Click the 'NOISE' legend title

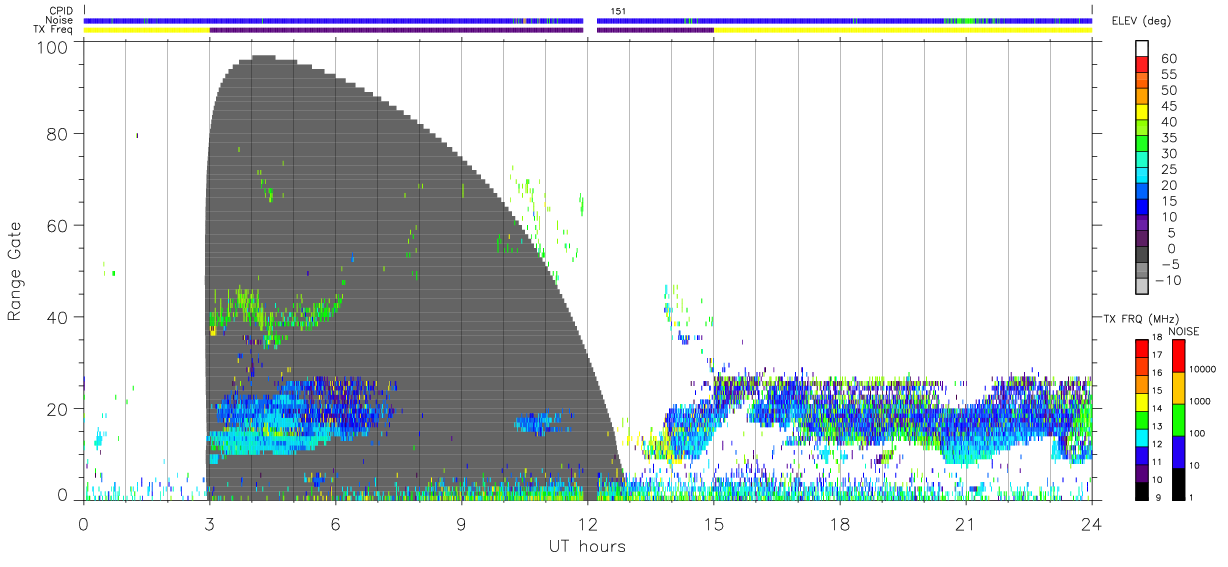tap(1182, 331)
